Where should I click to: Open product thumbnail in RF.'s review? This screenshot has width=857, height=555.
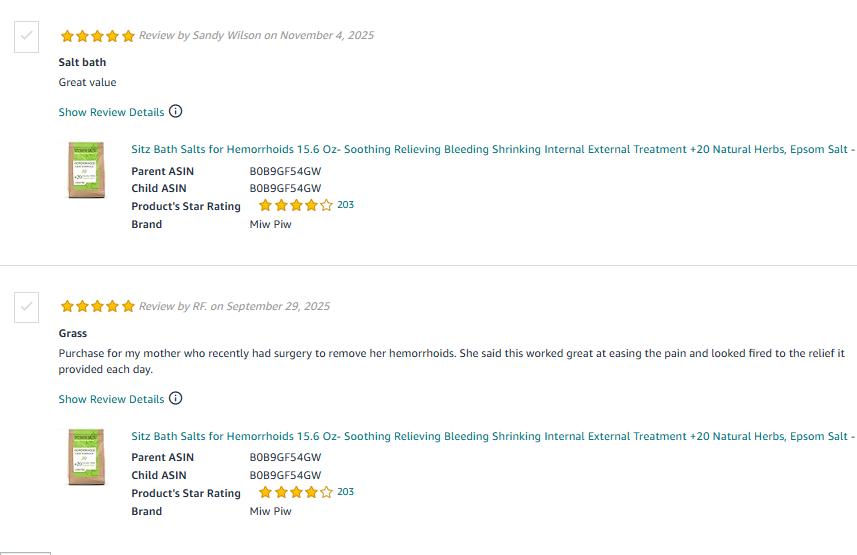pyautogui.click(x=86, y=457)
